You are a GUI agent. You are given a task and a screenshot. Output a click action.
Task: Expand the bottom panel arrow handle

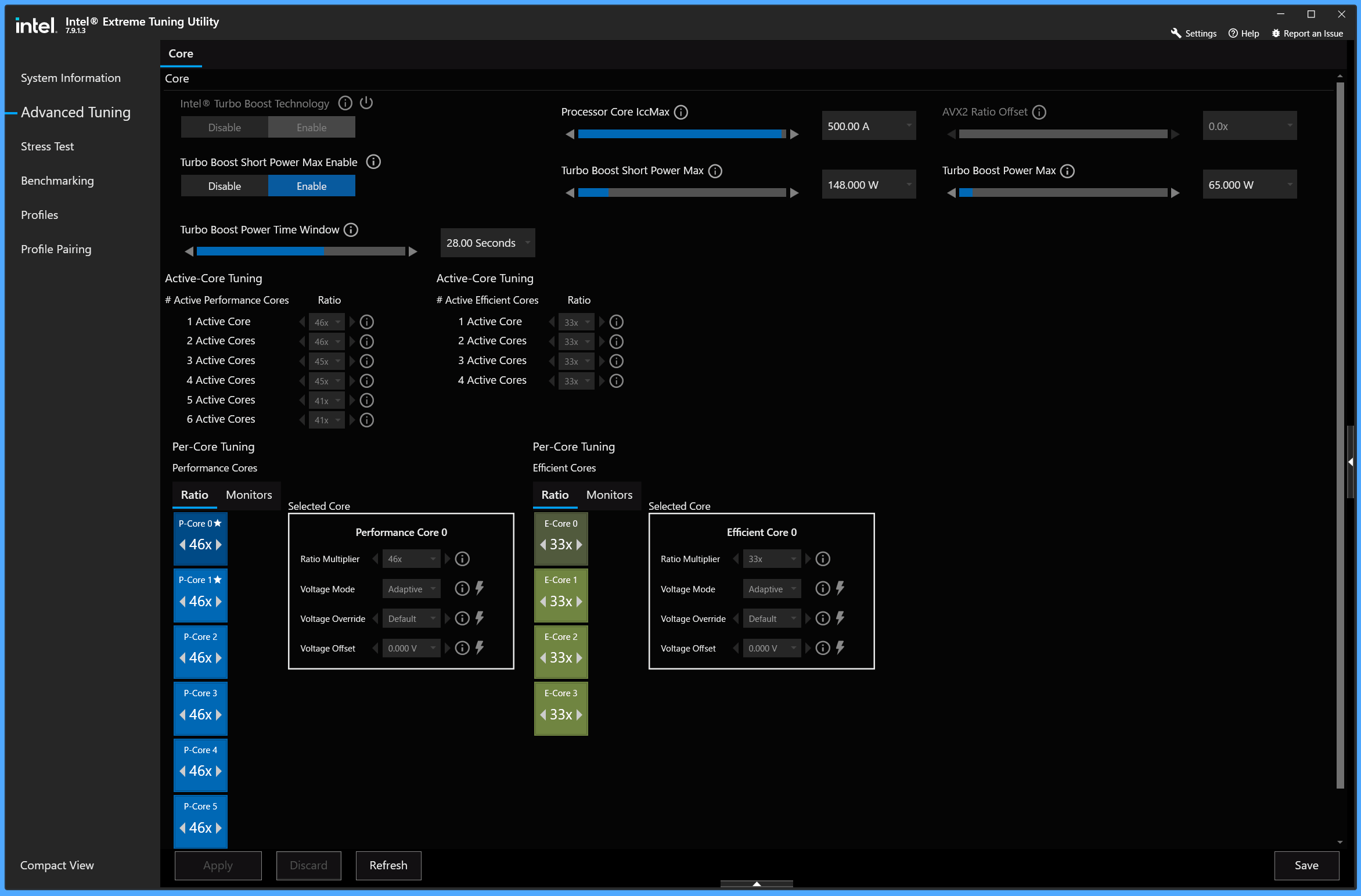[757, 884]
